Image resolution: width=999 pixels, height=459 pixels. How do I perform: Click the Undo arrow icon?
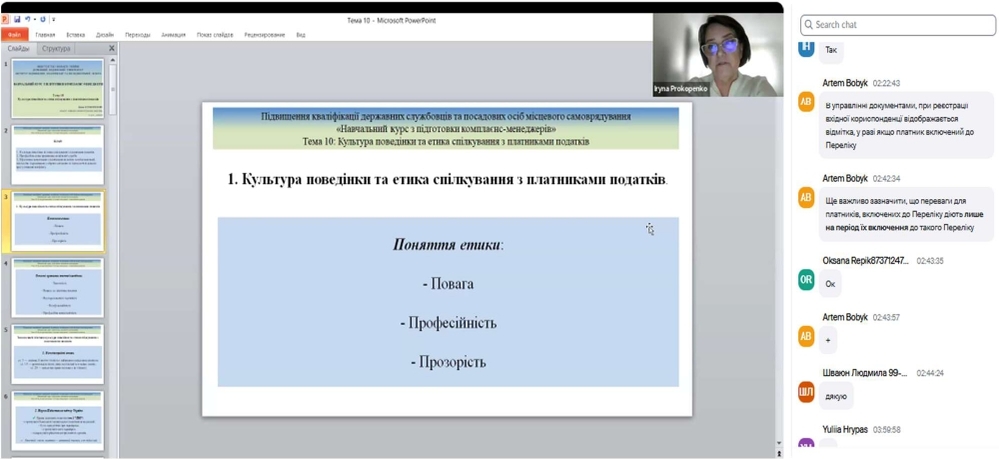click(27, 19)
